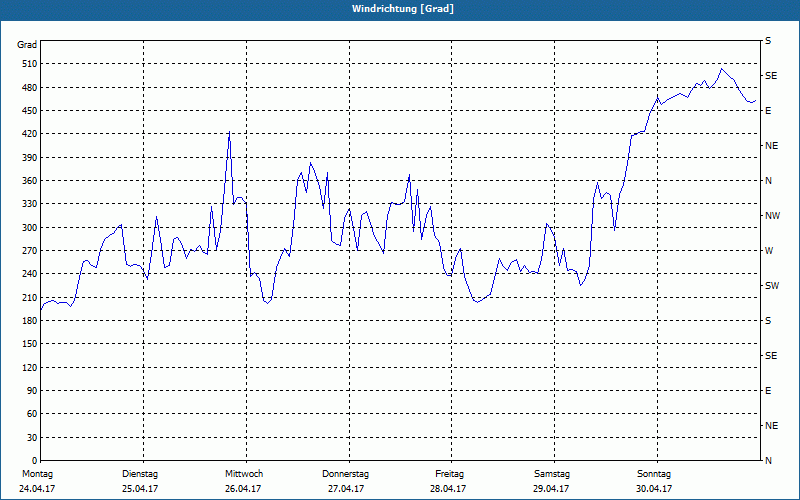Click the 'Donnerstag' day label
This screenshot has width=800, height=500.
coord(345,474)
